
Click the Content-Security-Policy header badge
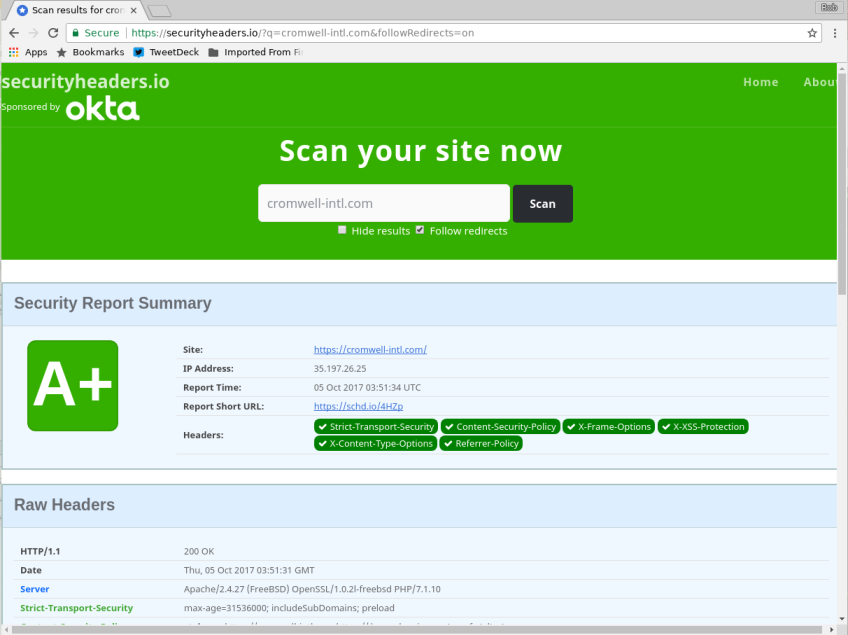[500, 427]
